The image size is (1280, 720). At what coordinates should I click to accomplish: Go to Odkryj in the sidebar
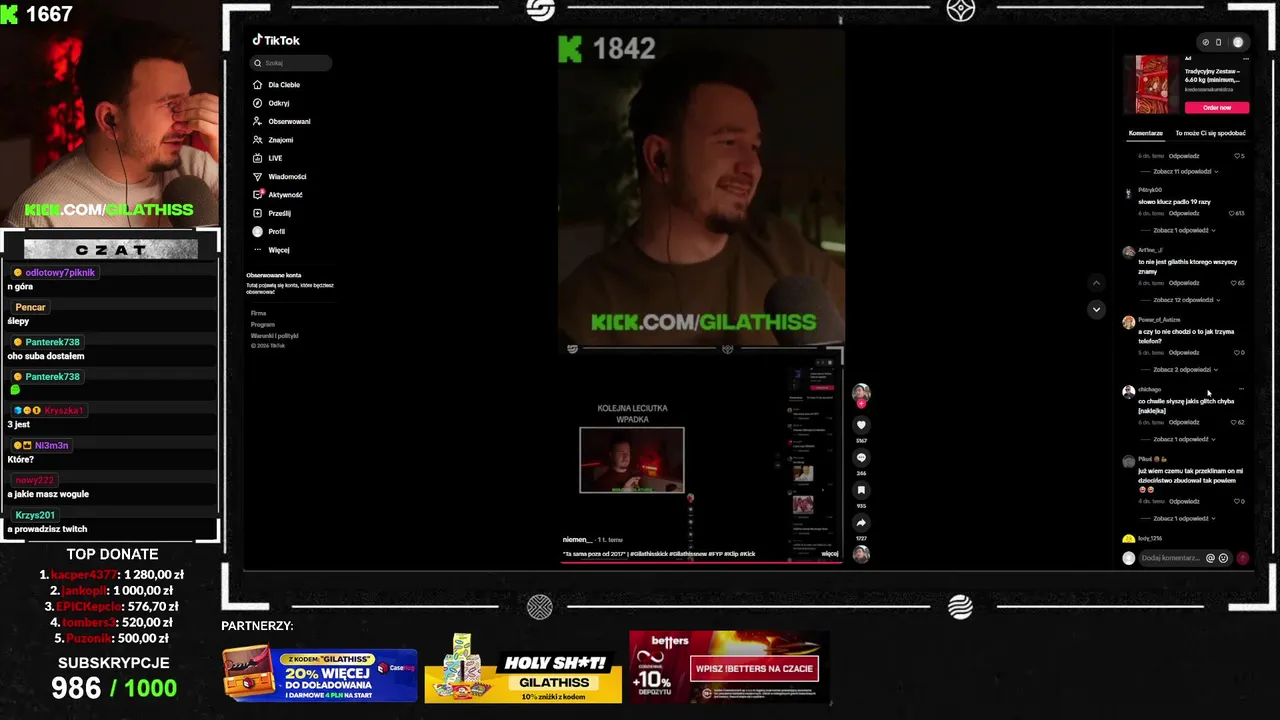click(x=272, y=103)
